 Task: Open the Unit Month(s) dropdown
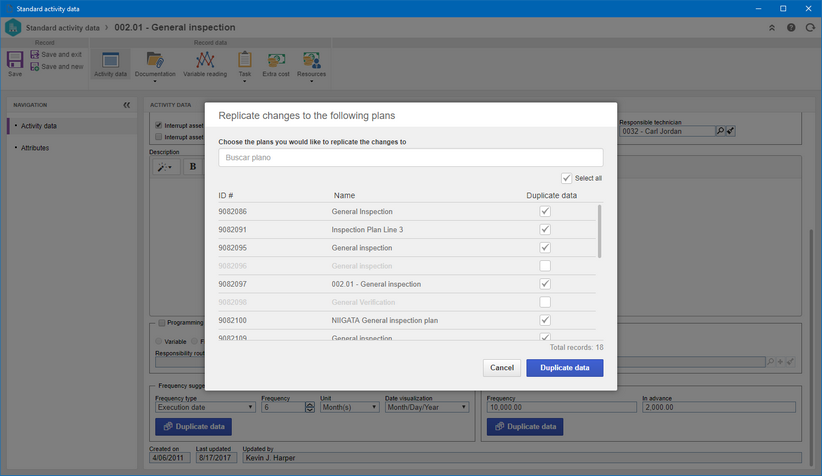click(x=350, y=407)
